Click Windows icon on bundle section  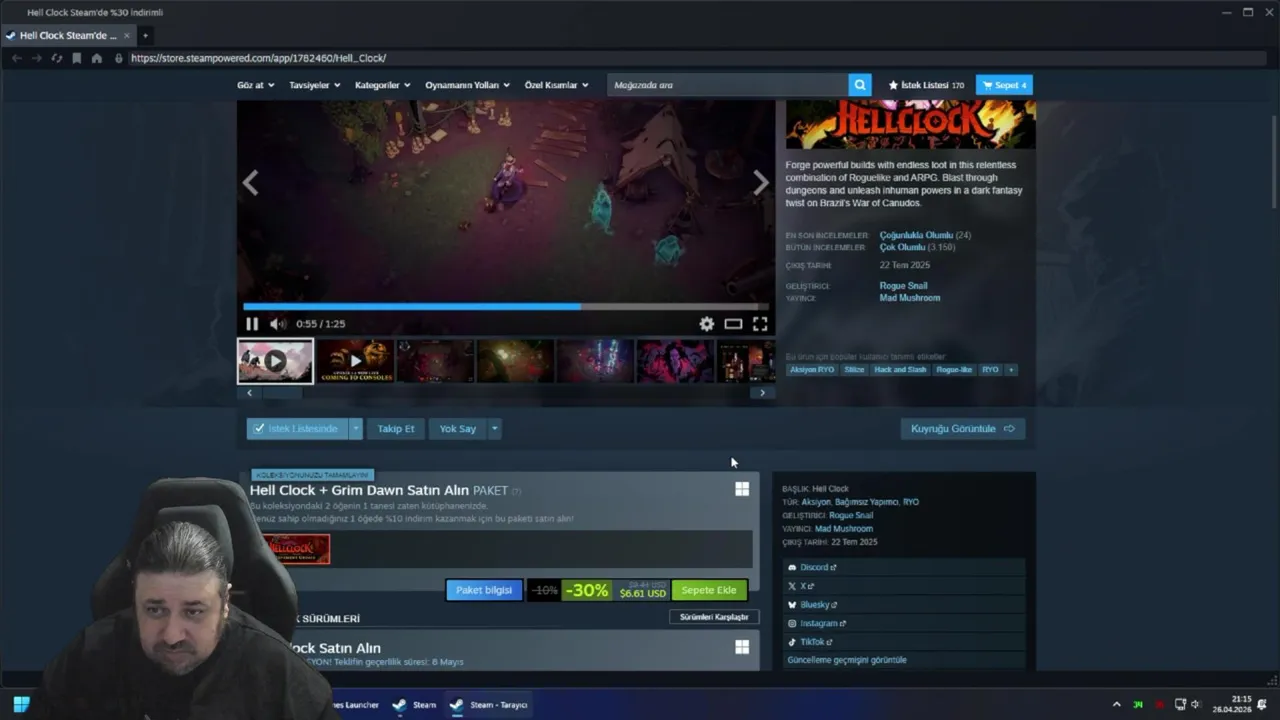click(x=742, y=489)
